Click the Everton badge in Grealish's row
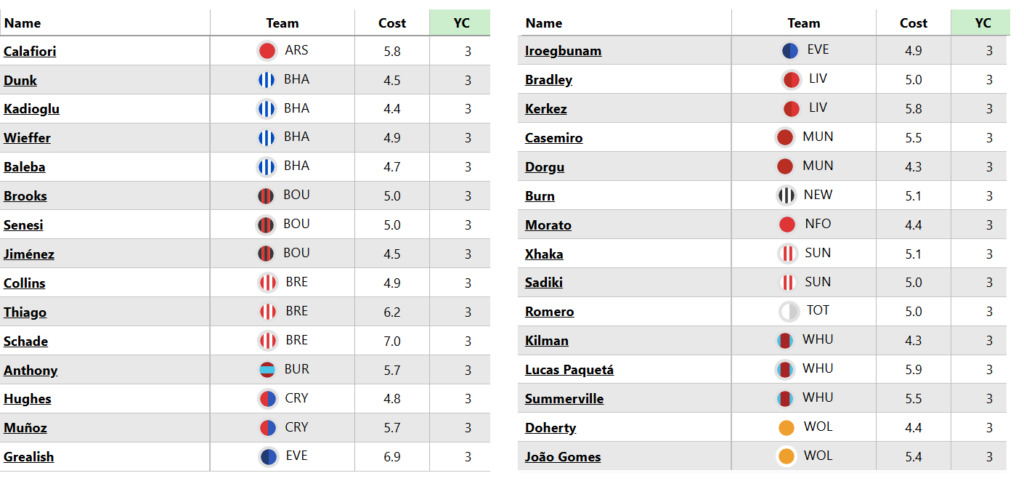 (x=268, y=457)
